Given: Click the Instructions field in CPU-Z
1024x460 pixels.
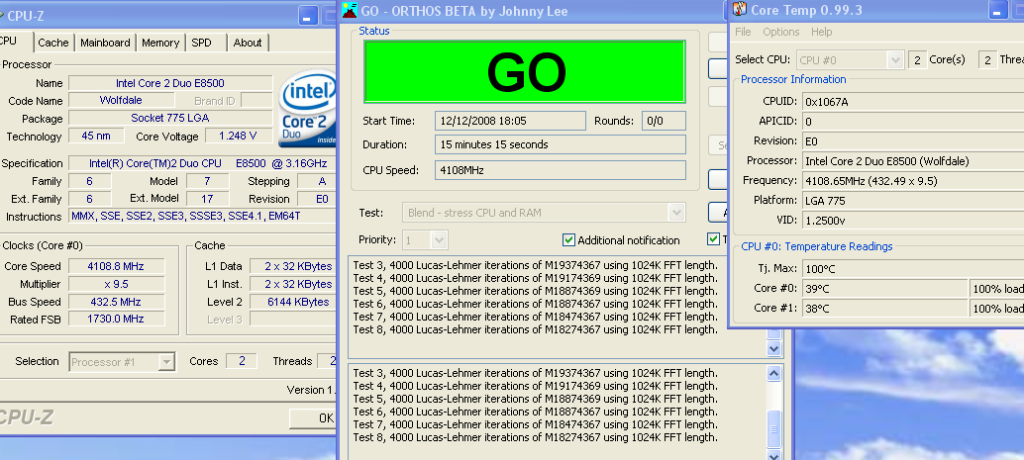Looking at the screenshot, I should pos(202,216).
